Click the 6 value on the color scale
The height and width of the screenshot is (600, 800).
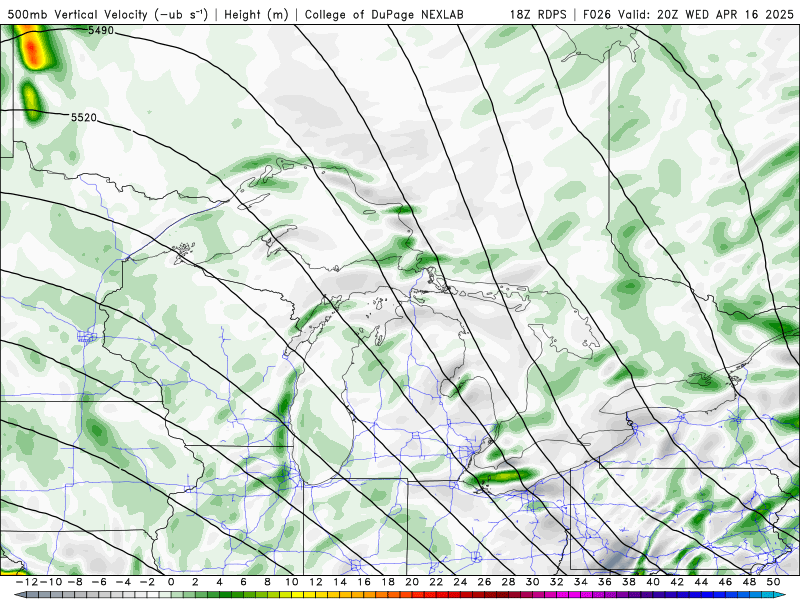click(243, 582)
